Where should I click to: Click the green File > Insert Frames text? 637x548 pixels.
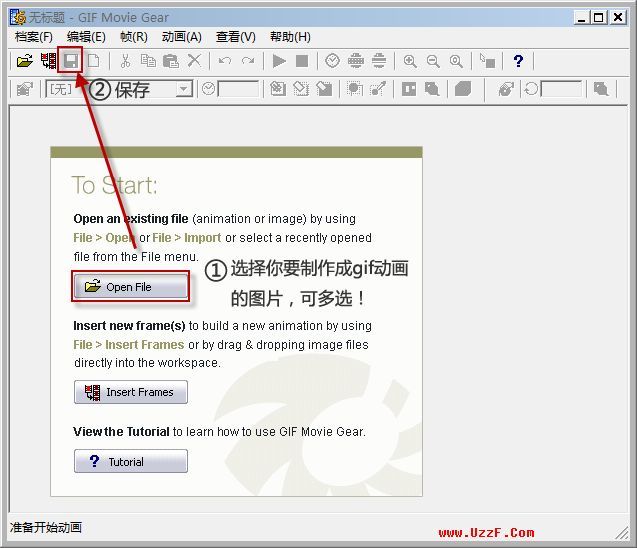129,344
